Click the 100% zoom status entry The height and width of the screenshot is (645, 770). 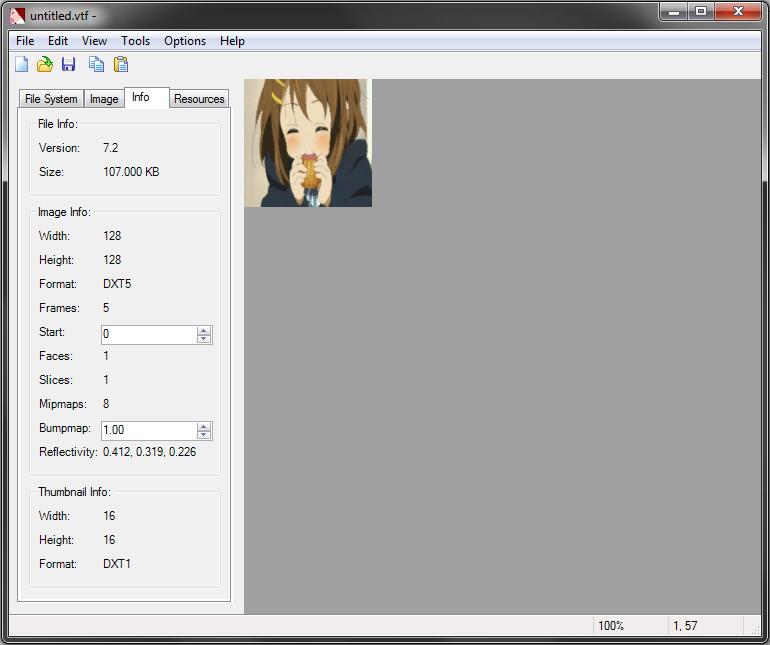pyautogui.click(x=611, y=626)
